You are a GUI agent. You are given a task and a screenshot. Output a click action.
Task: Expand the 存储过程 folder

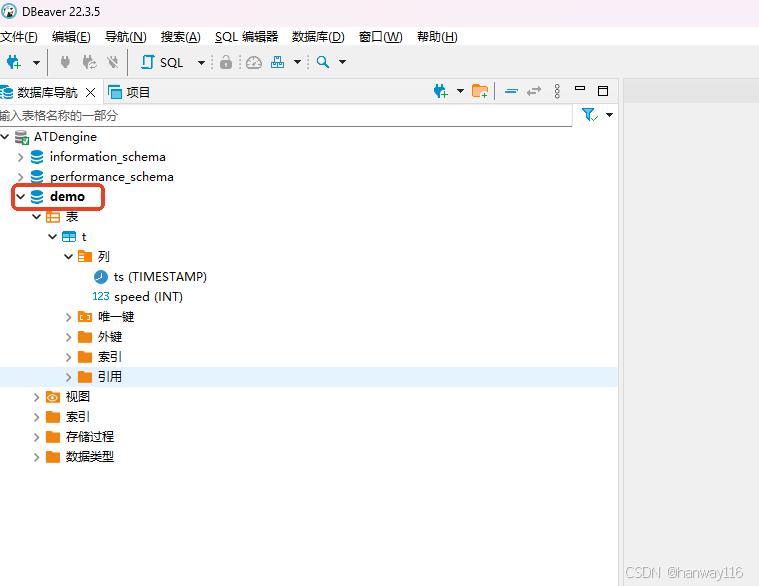click(x=36, y=437)
